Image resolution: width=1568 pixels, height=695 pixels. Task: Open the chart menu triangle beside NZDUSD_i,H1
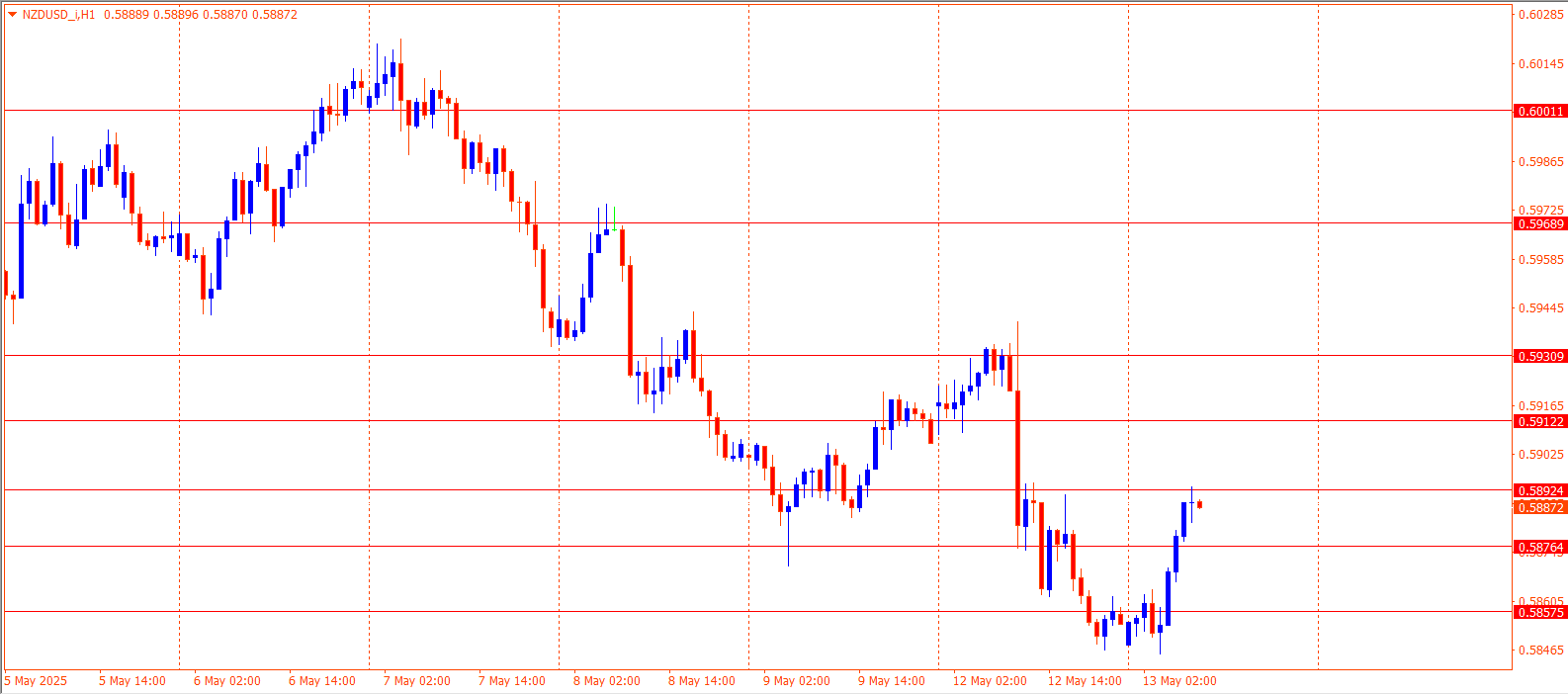[x=12, y=15]
